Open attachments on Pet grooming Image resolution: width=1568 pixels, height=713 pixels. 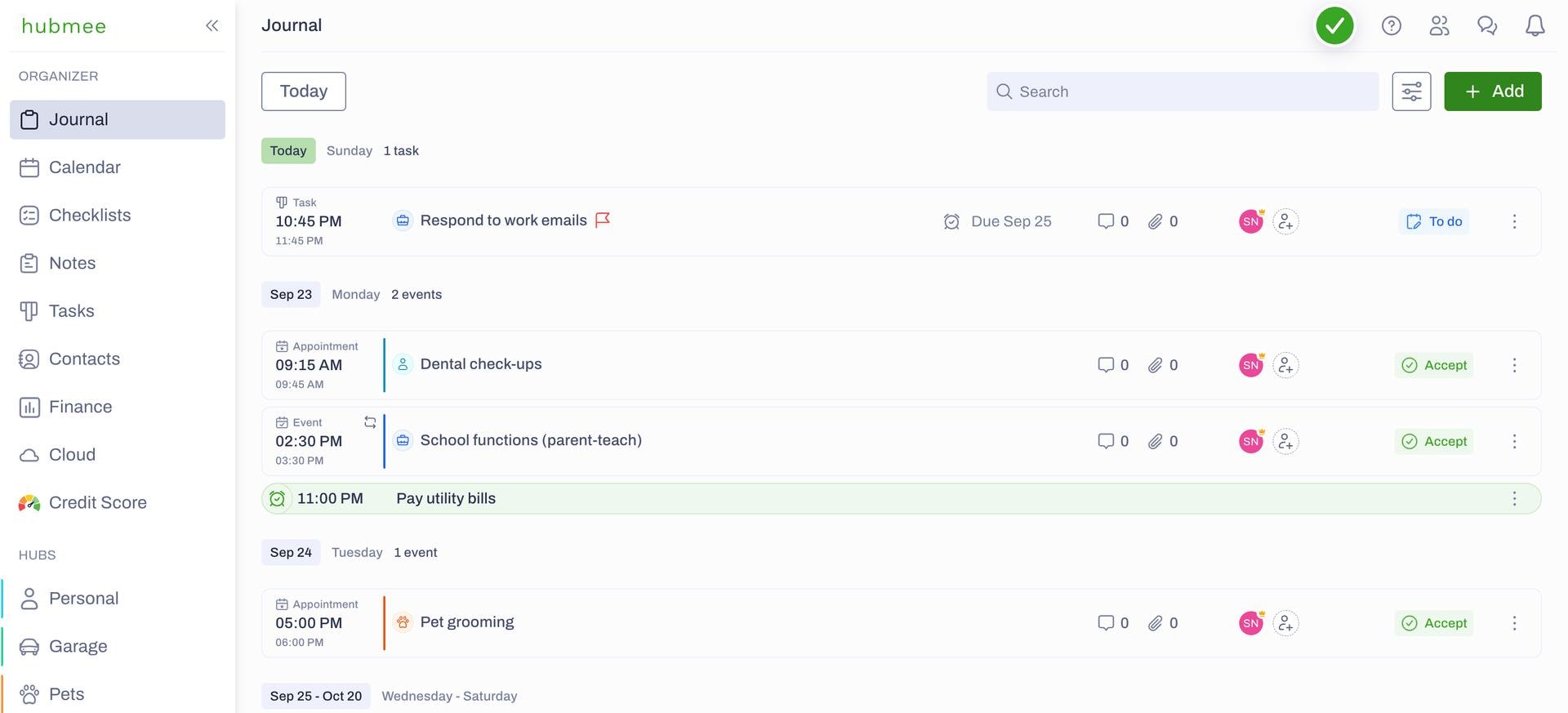tap(1162, 623)
